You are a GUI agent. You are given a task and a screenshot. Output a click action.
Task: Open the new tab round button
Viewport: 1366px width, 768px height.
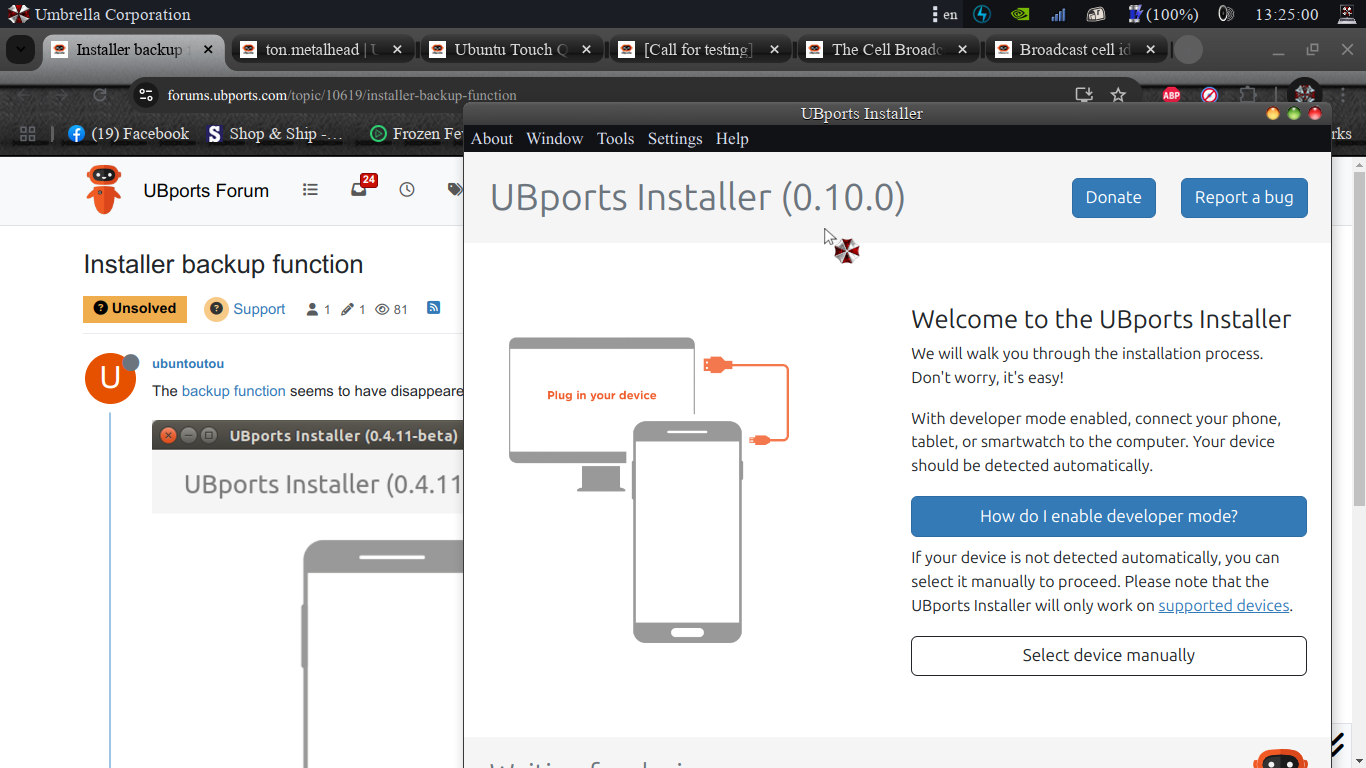pos(1188,49)
